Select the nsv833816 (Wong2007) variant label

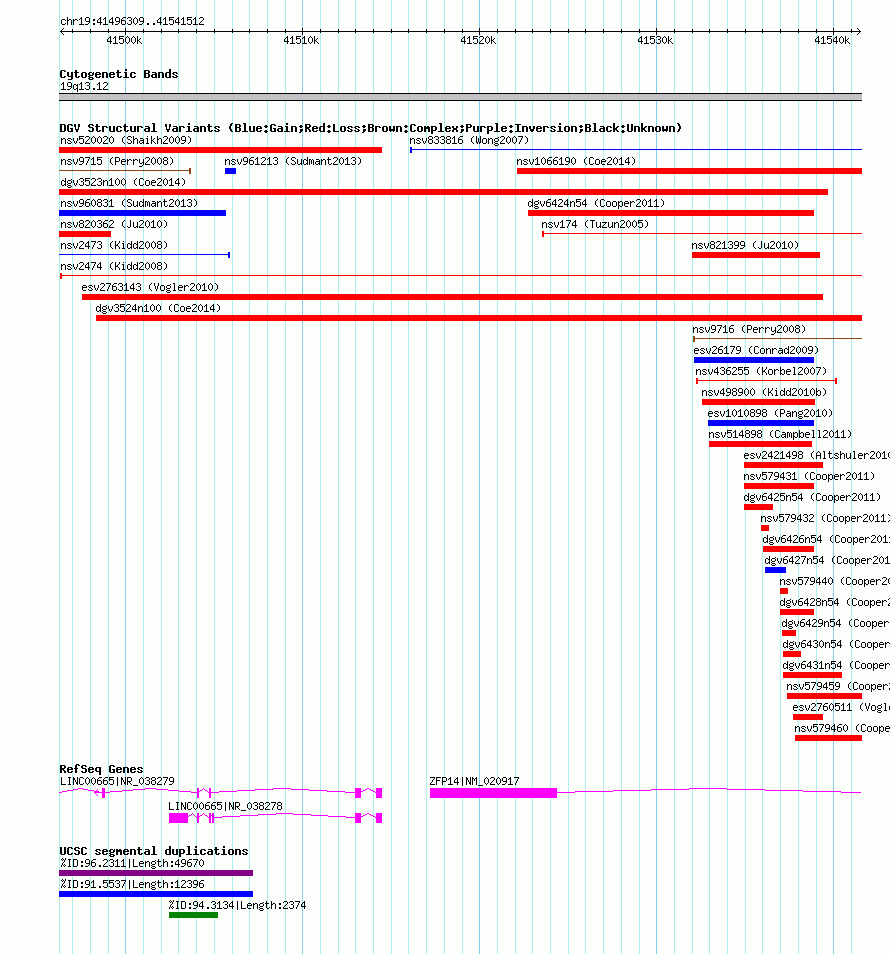[469, 141]
